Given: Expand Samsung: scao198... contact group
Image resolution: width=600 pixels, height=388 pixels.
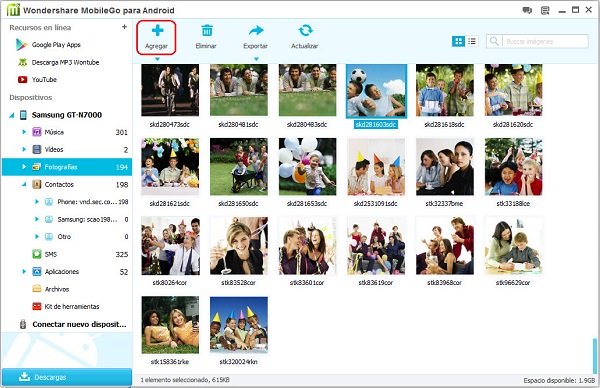Looking at the screenshot, I should click(37, 219).
